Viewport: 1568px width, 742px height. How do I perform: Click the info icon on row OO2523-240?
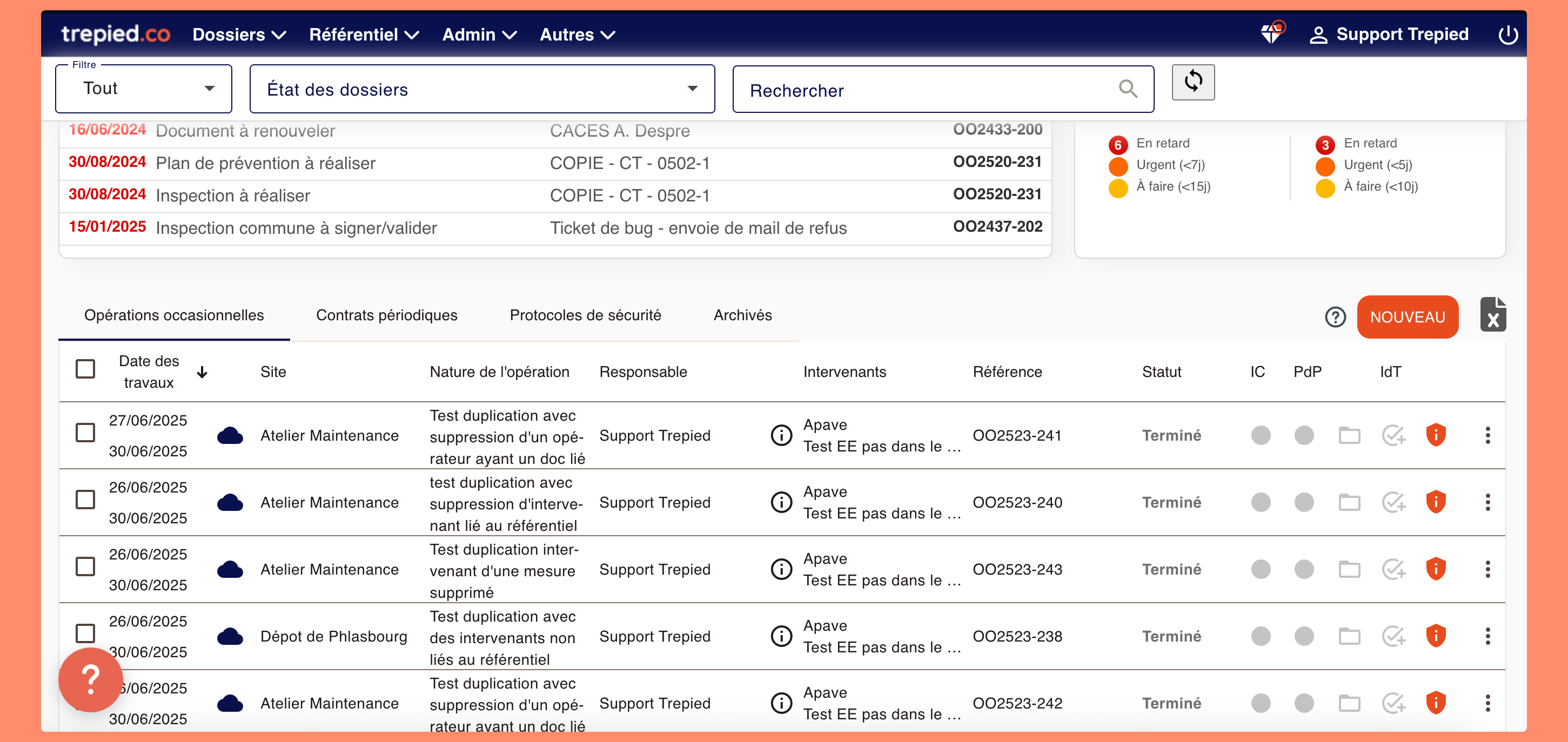pos(781,502)
